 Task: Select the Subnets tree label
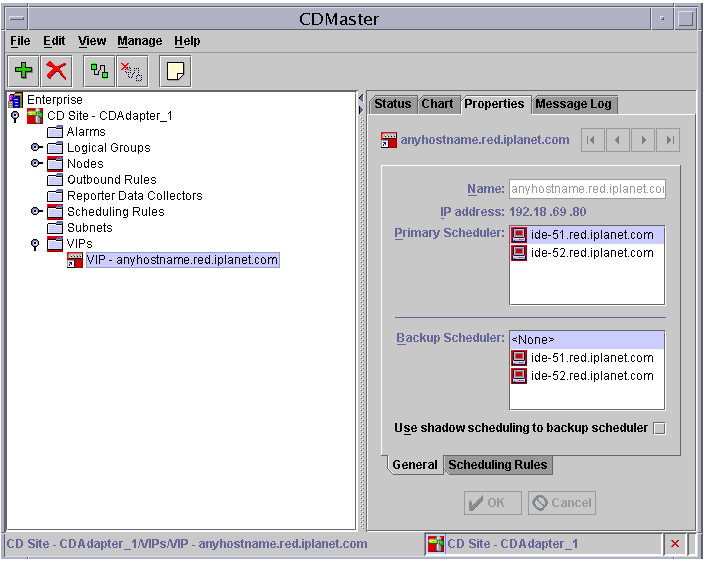click(89, 228)
